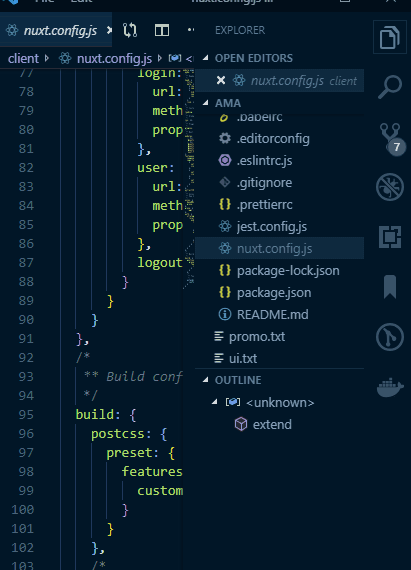This screenshot has height=570, width=411.
Task: Click the EXPLORER panel title
Action: [x=240, y=30]
